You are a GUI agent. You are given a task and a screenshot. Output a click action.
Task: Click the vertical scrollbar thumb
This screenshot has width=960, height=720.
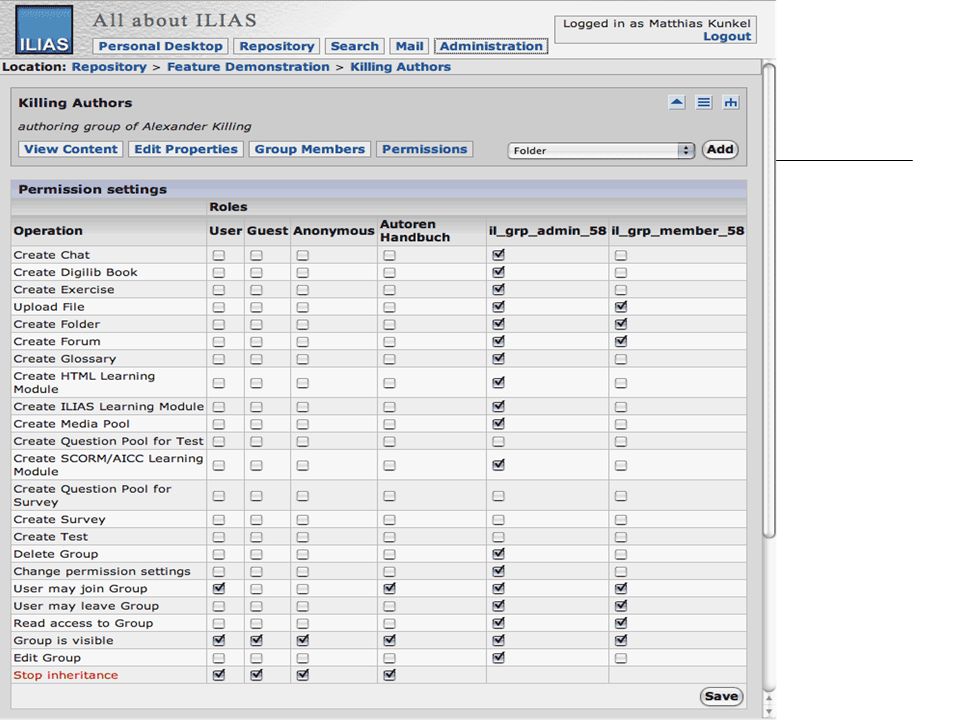[x=769, y=300]
